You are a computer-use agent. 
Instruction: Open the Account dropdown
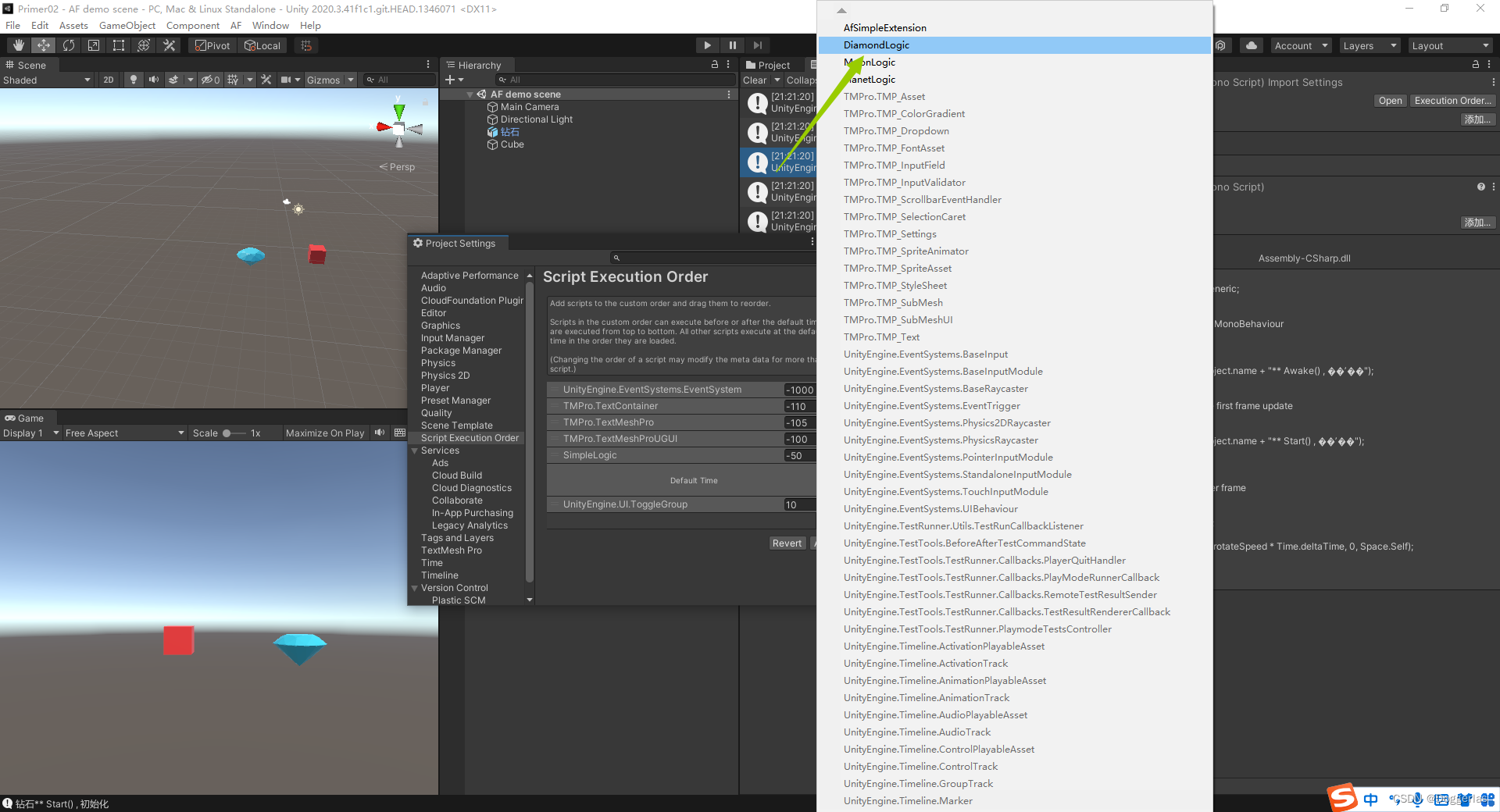tap(1301, 45)
